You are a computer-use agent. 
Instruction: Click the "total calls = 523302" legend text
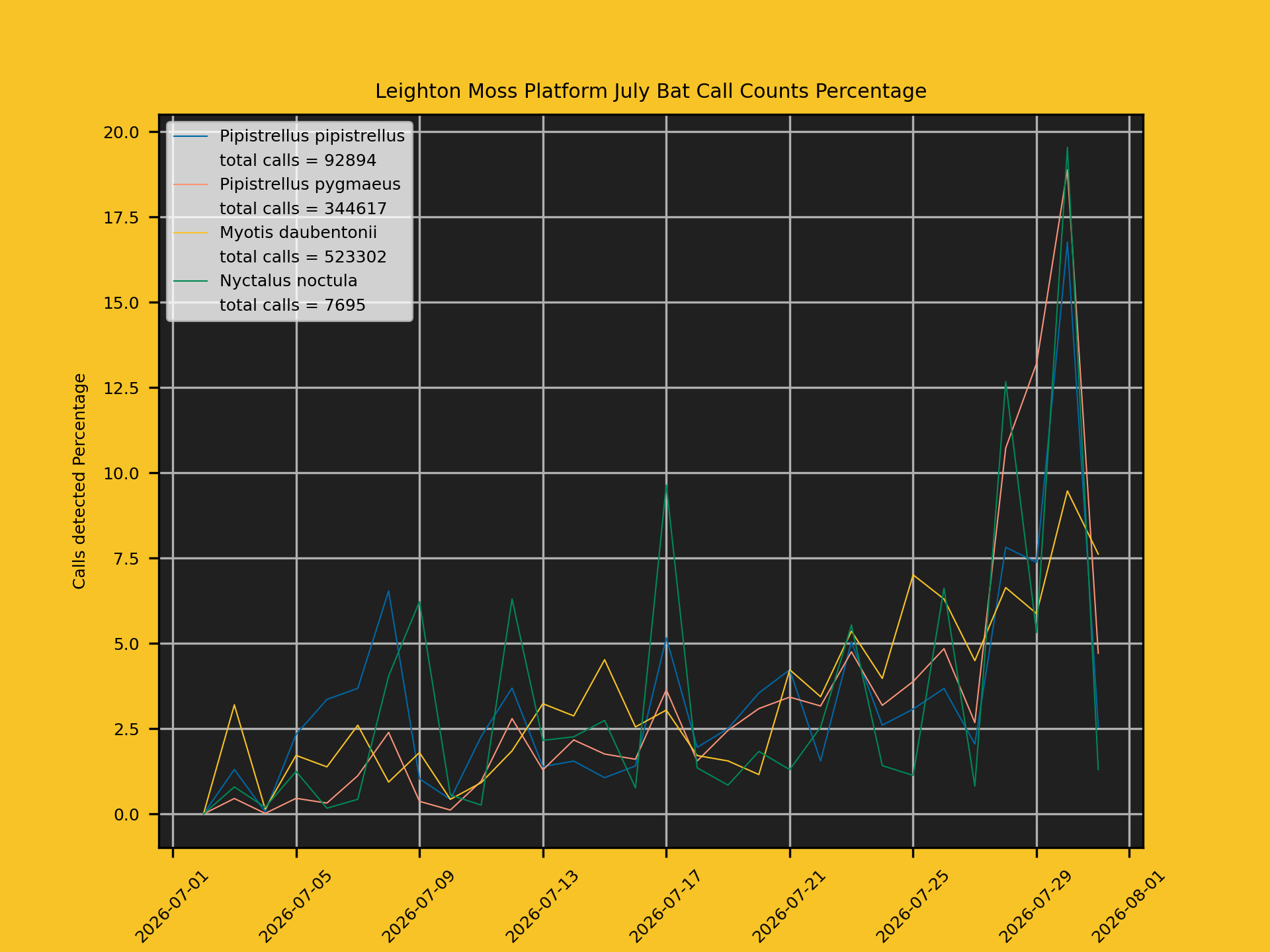click(303, 257)
